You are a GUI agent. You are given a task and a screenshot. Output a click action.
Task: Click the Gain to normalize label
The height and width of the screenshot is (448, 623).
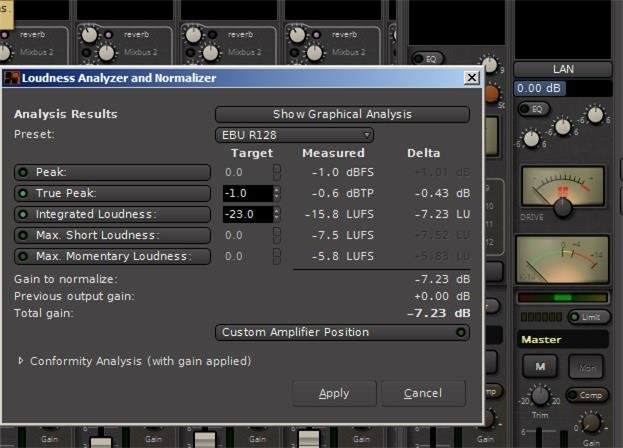tap(66, 279)
